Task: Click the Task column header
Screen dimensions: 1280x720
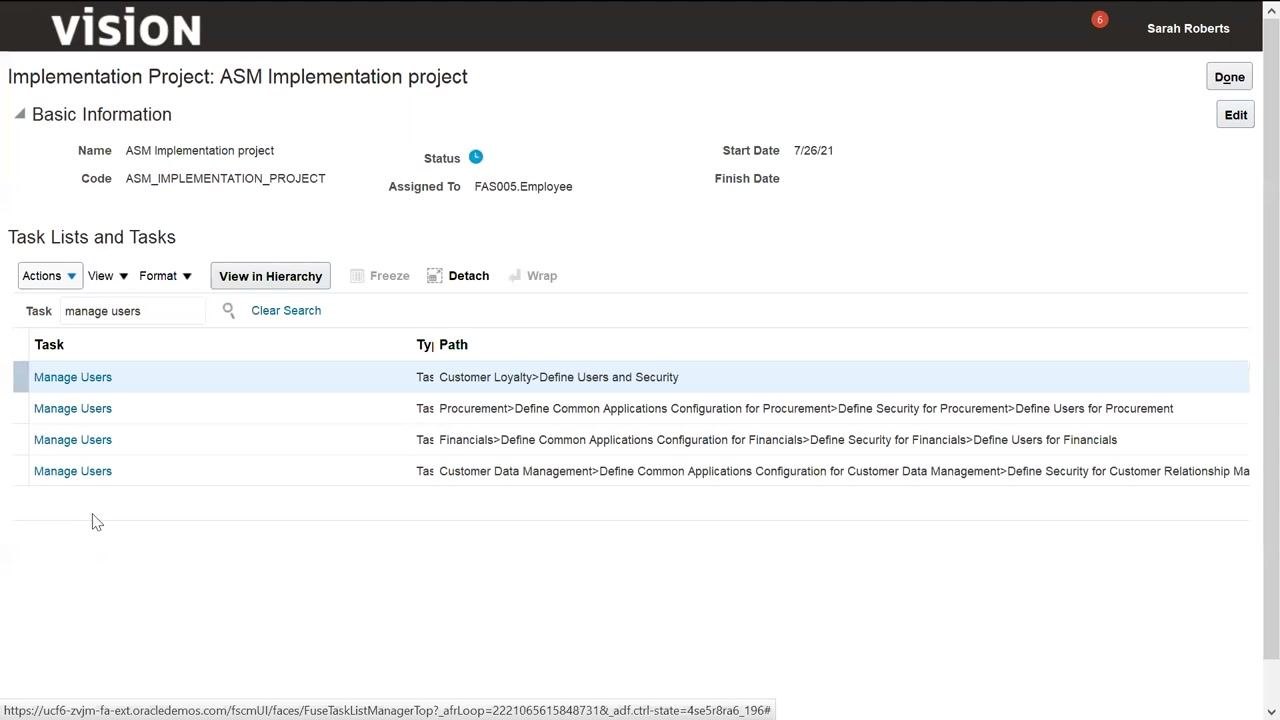Action: (x=49, y=345)
